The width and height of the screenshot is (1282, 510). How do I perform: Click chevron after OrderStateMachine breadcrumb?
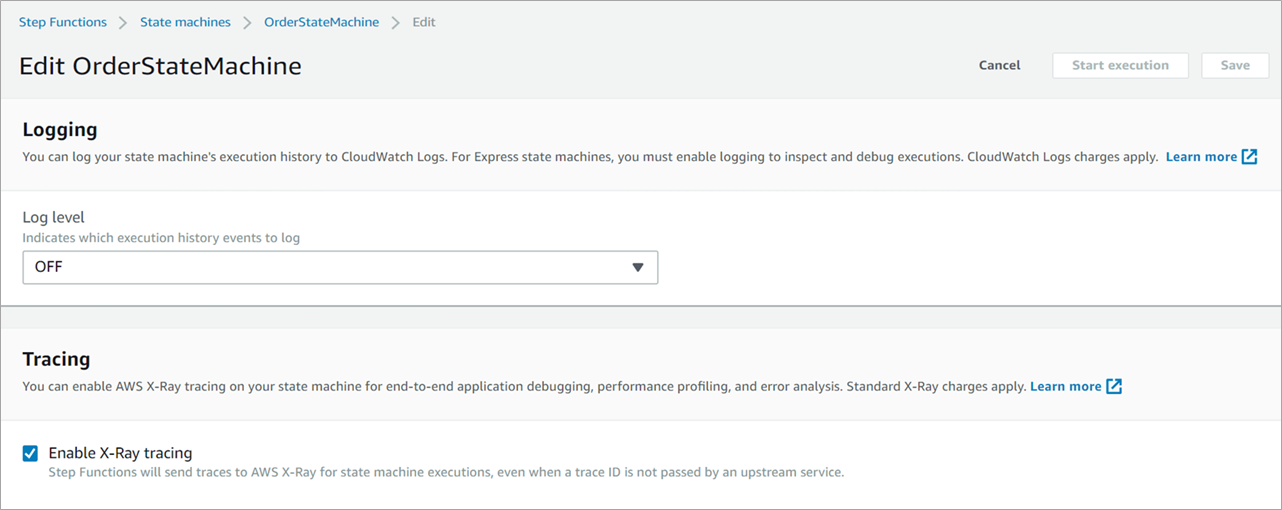(396, 22)
